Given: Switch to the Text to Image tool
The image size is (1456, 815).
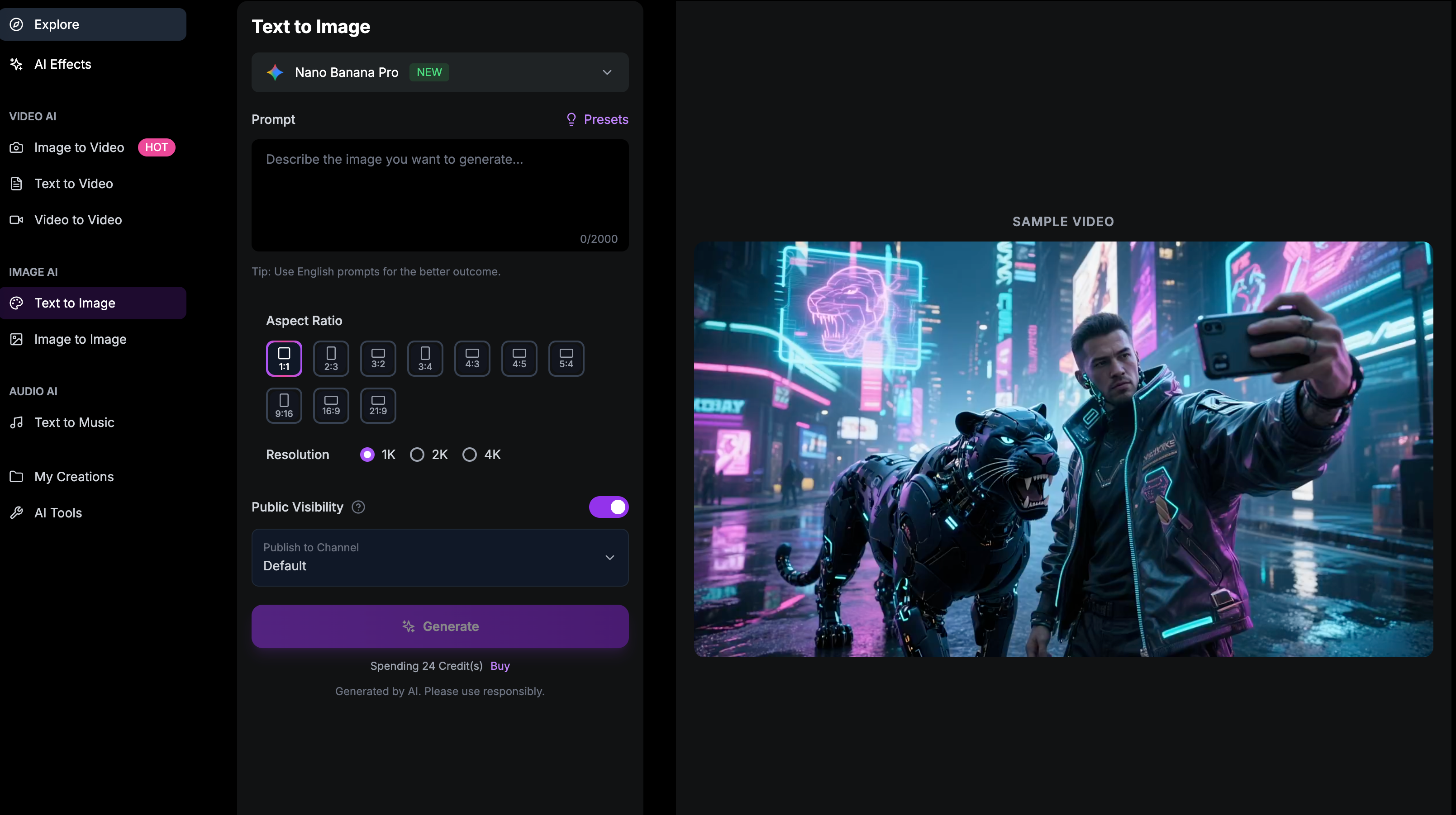Looking at the screenshot, I should 75,303.
